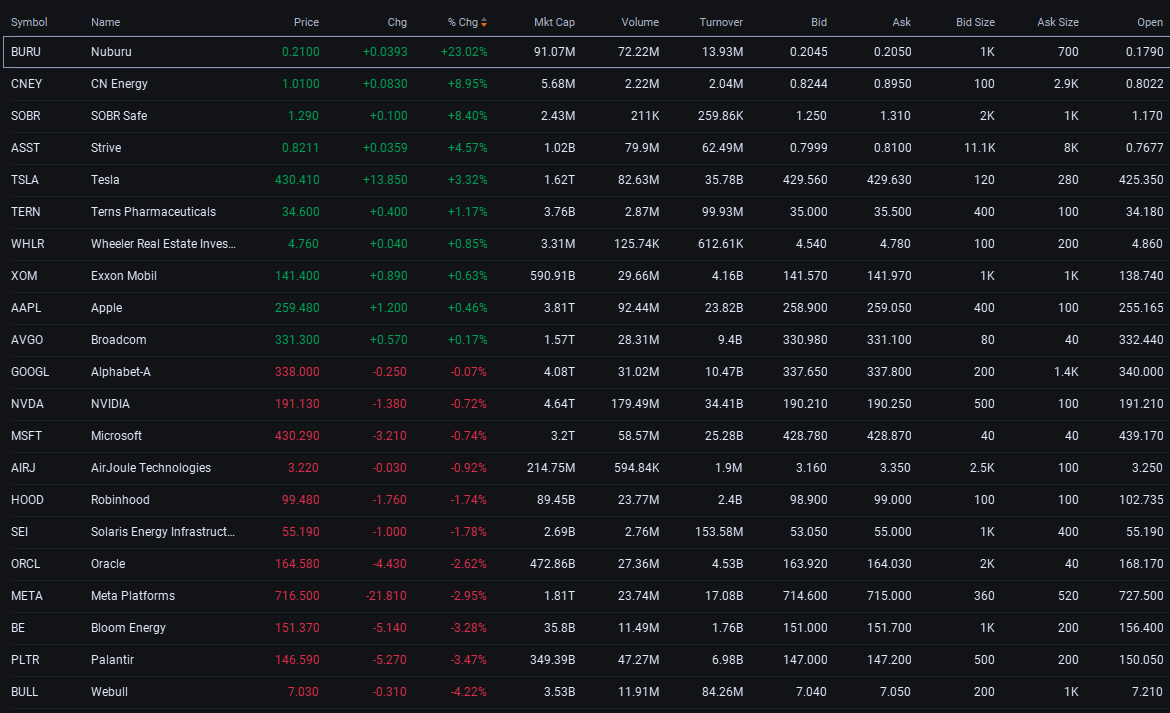Select the CNEY ticker symbol
The height and width of the screenshot is (713, 1170).
point(27,84)
